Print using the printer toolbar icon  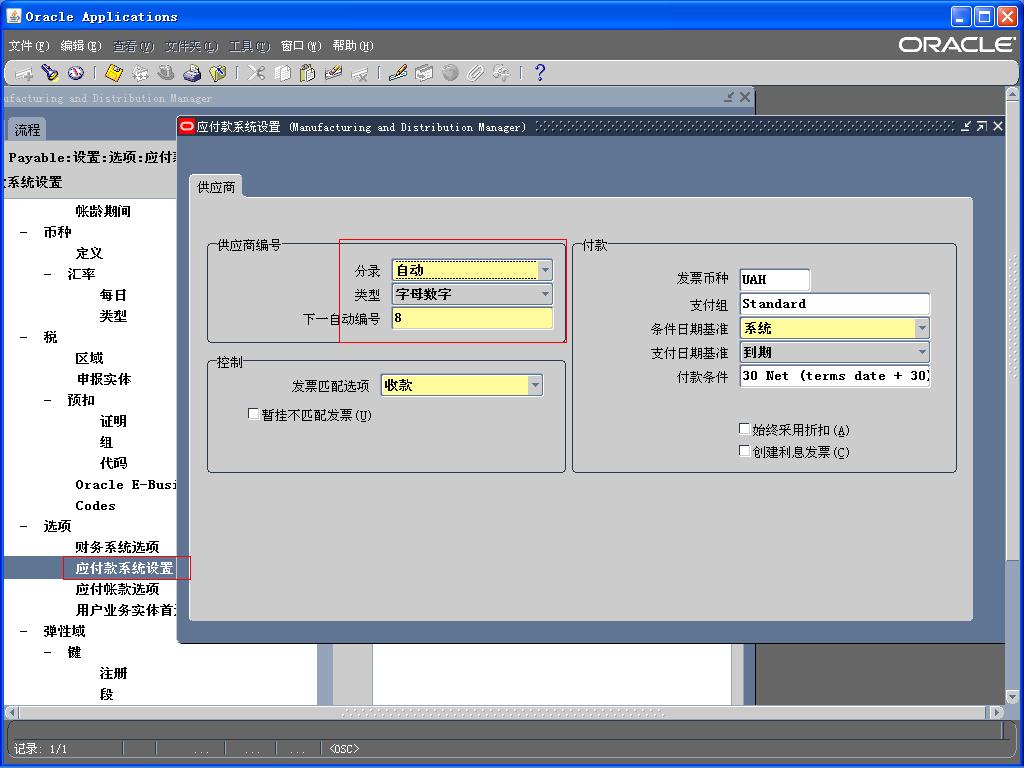[x=192, y=73]
